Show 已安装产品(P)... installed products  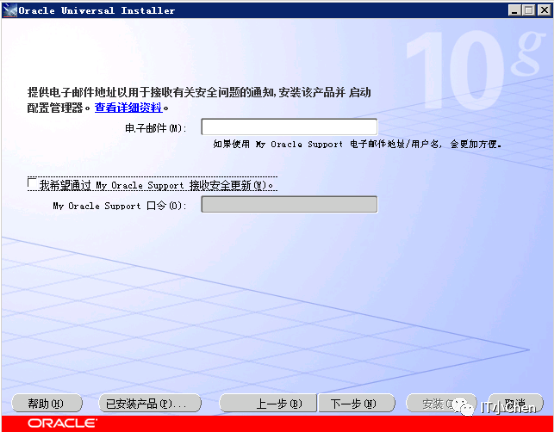(150, 403)
